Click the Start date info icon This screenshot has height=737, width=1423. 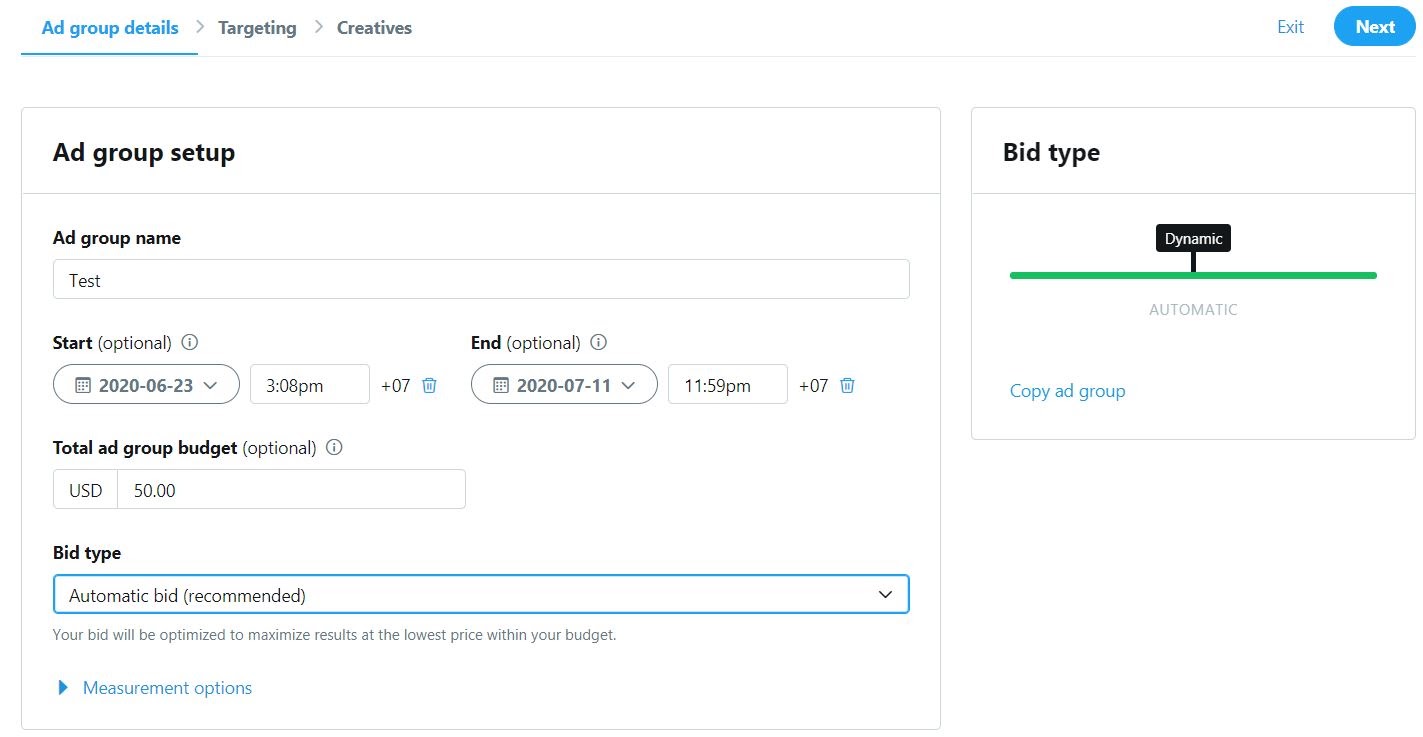tap(190, 342)
